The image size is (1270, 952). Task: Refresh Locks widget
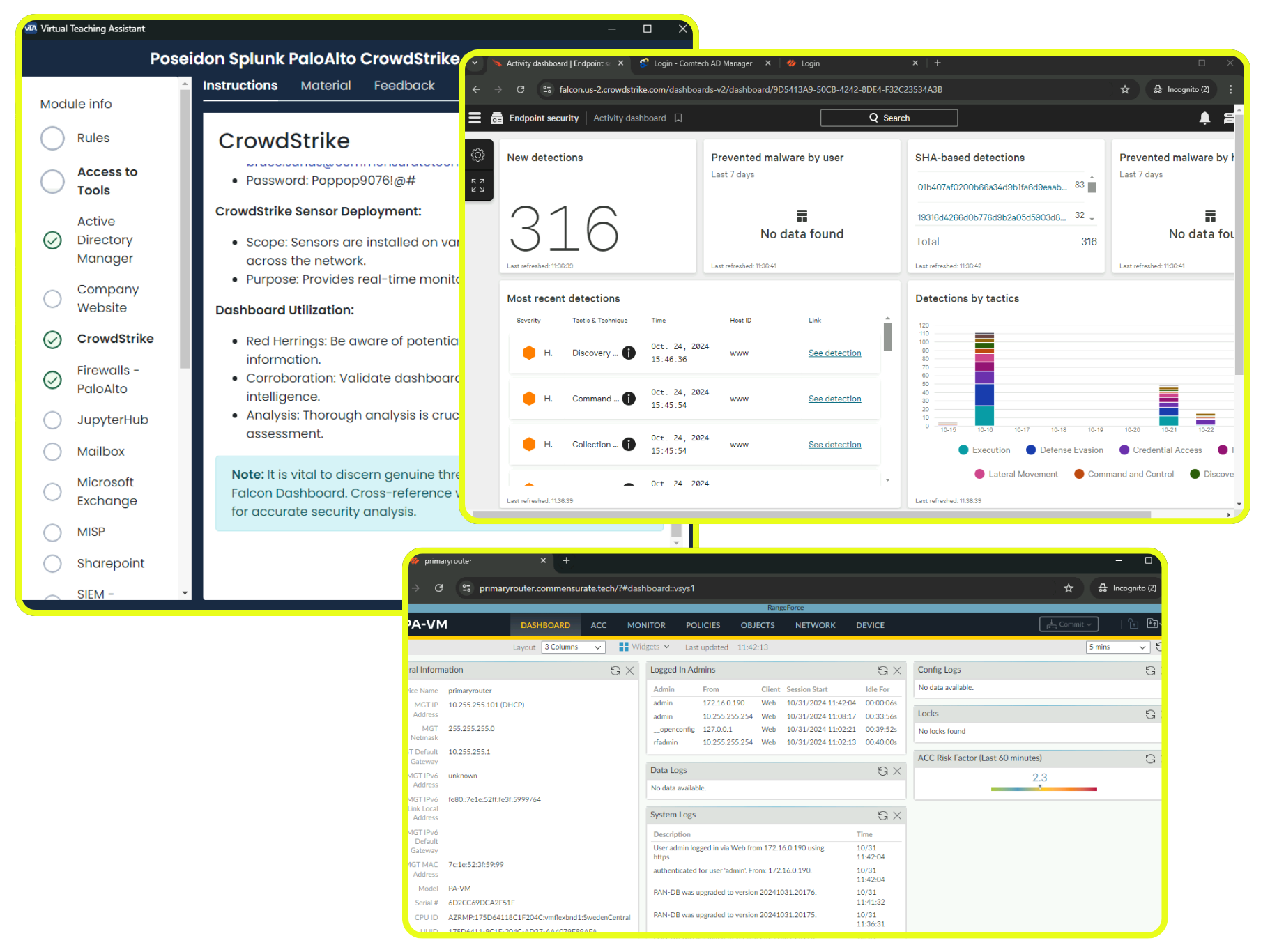1150,714
